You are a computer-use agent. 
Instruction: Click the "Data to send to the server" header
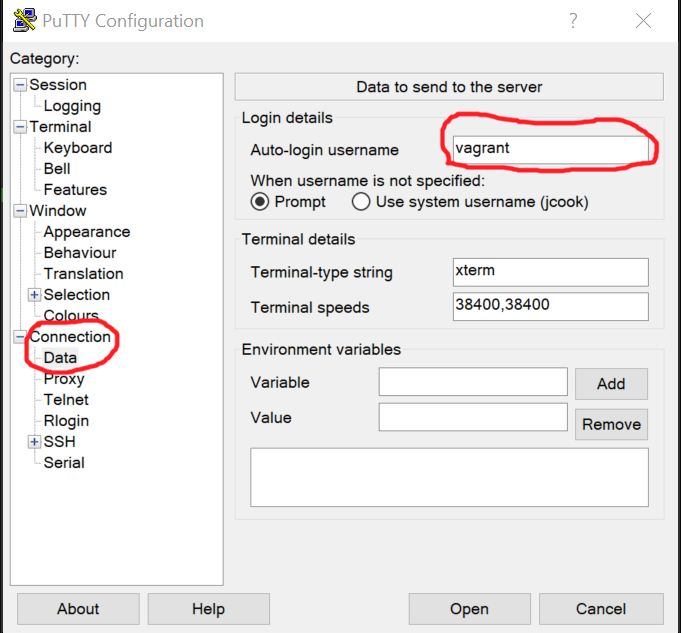[x=449, y=87]
